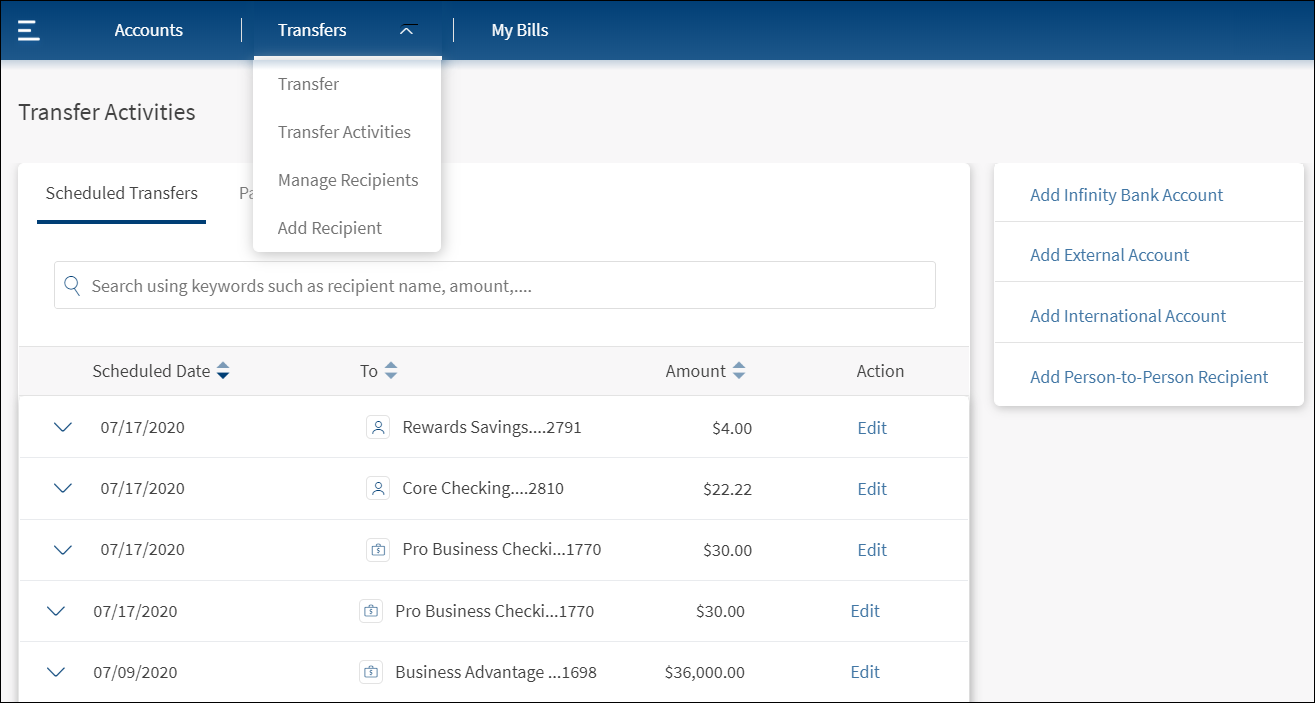The width and height of the screenshot is (1315, 703).
Task: Choose Add Recipient in dropdown menu
Action: [x=330, y=228]
